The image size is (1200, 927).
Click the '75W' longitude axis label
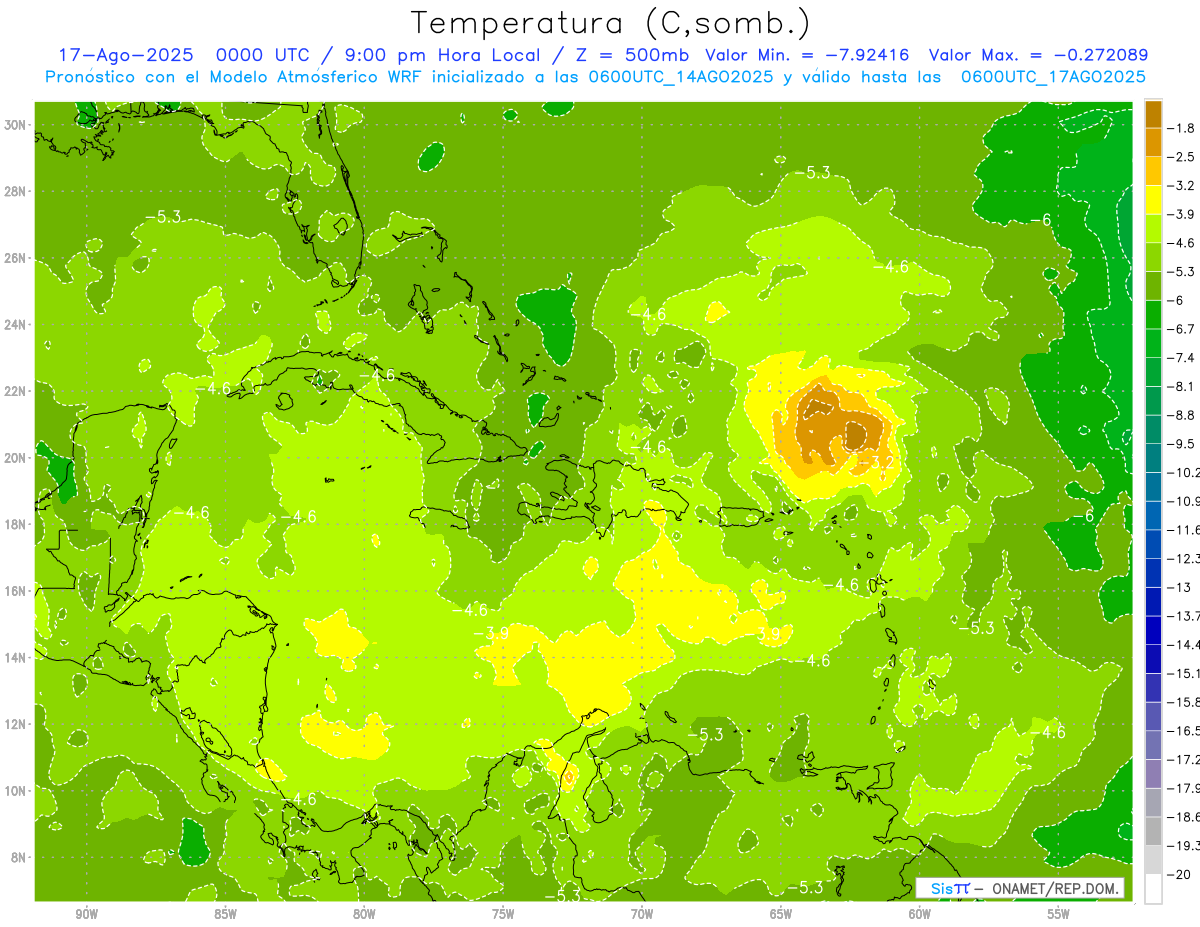(503, 914)
